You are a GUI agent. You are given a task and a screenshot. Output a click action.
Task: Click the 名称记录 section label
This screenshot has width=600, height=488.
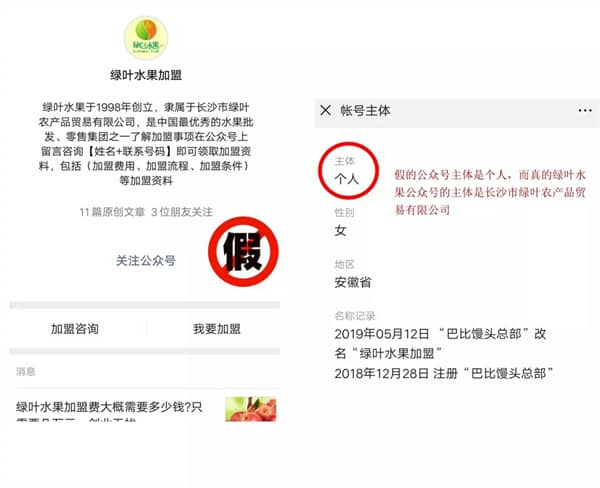tap(355, 316)
